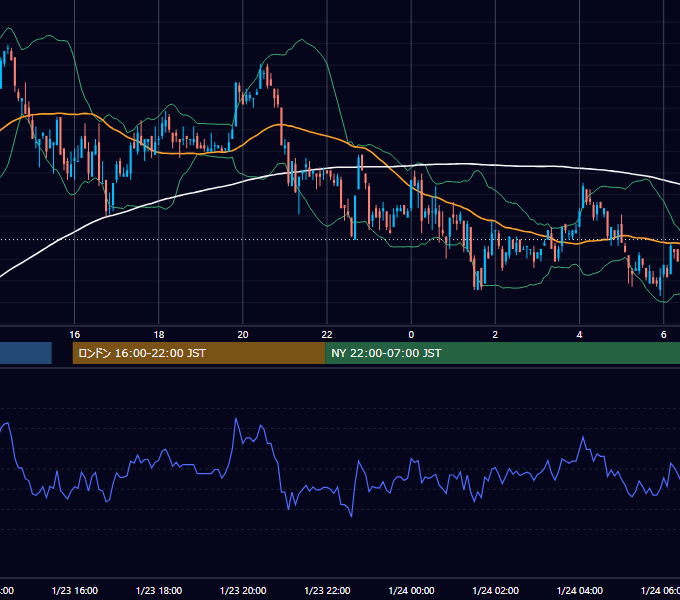Click the ロンドン 16:00-22:00 JST session bar
The width and height of the screenshot is (680, 600).
point(199,353)
